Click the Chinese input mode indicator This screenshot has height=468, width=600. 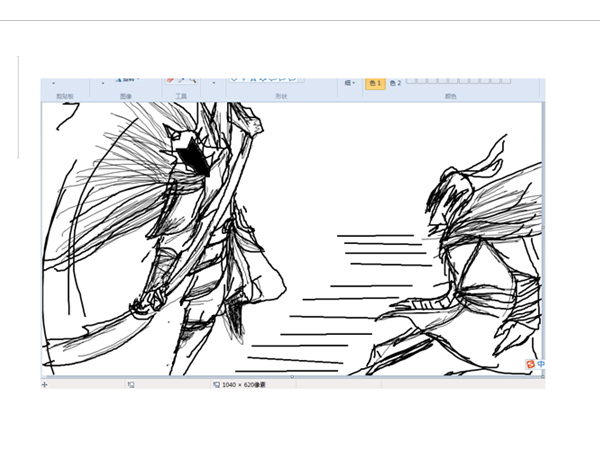[x=541, y=366]
